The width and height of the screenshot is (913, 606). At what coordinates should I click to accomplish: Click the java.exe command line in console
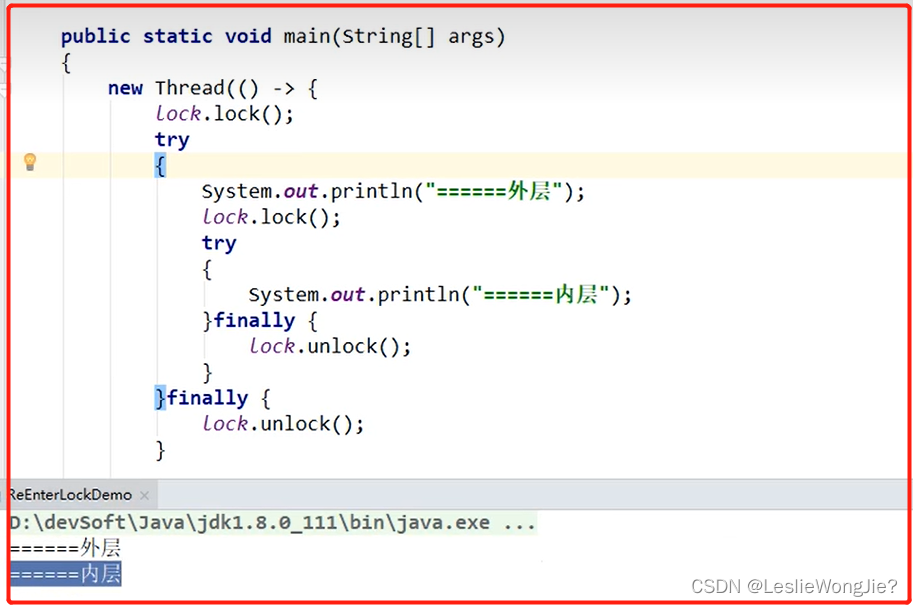273,522
